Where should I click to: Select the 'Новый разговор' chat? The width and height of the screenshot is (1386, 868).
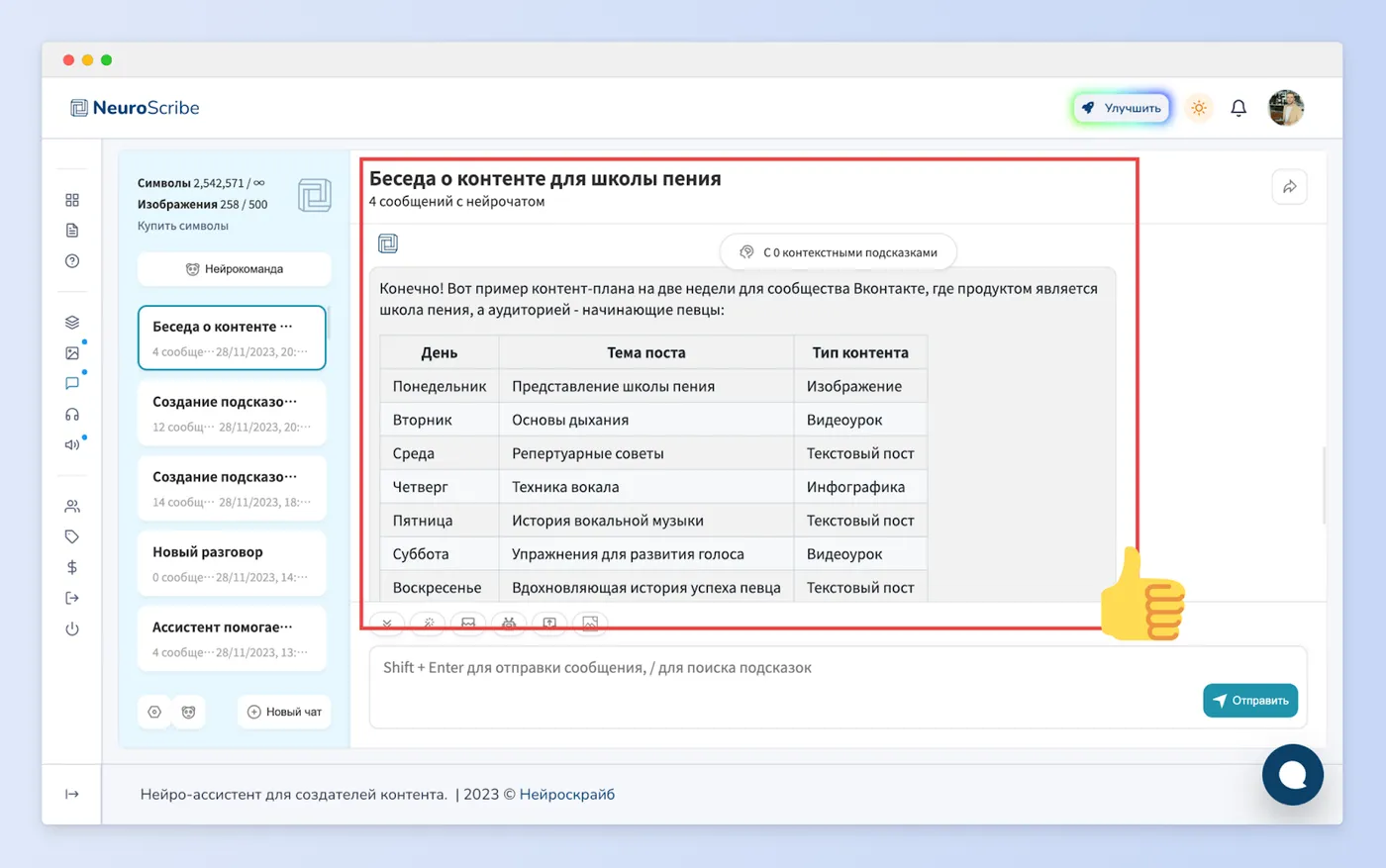[x=232, y=563]
